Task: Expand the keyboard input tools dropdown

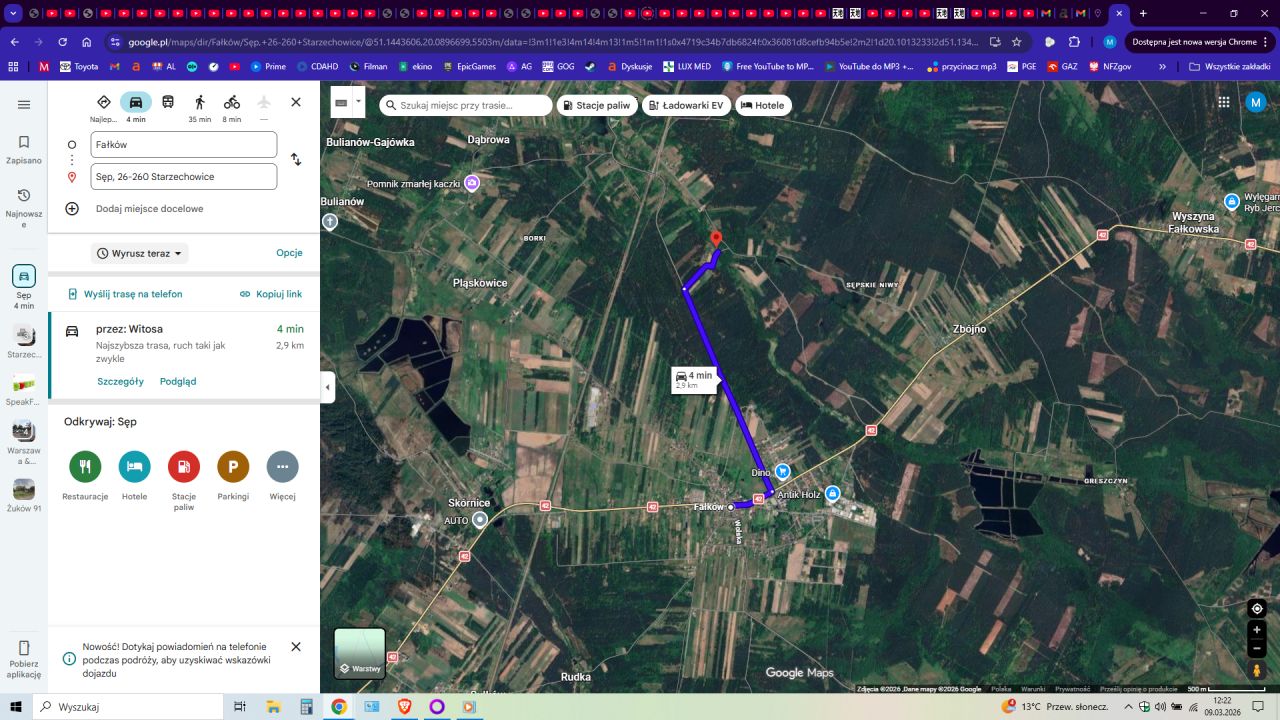Action: coord(358,102)
